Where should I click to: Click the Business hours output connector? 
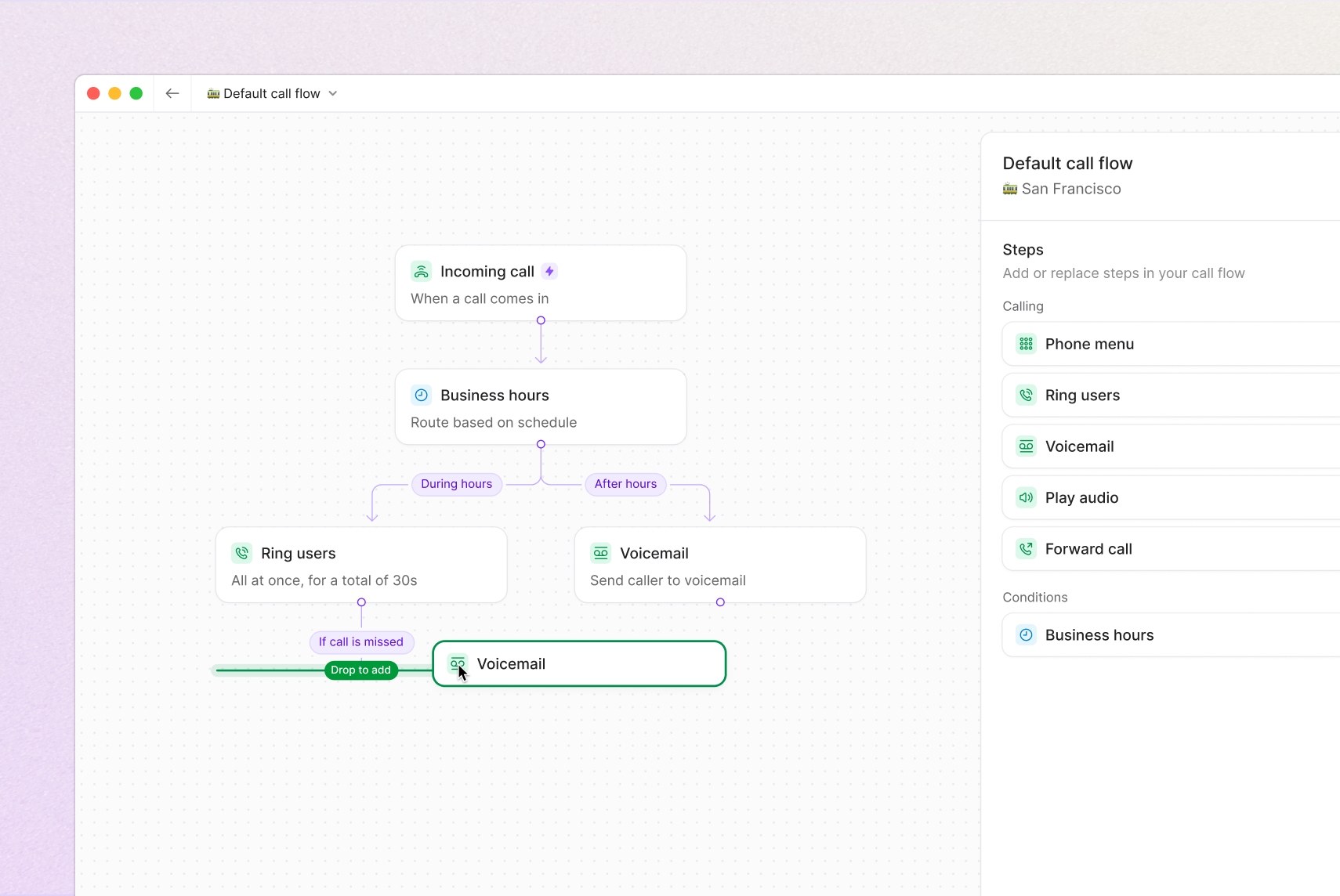541,444
